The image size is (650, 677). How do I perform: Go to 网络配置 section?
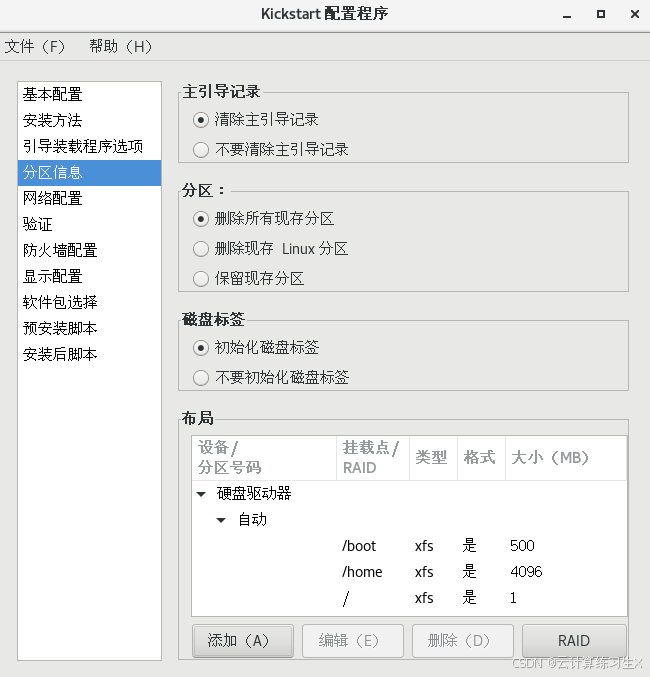(x=89, y=199)
